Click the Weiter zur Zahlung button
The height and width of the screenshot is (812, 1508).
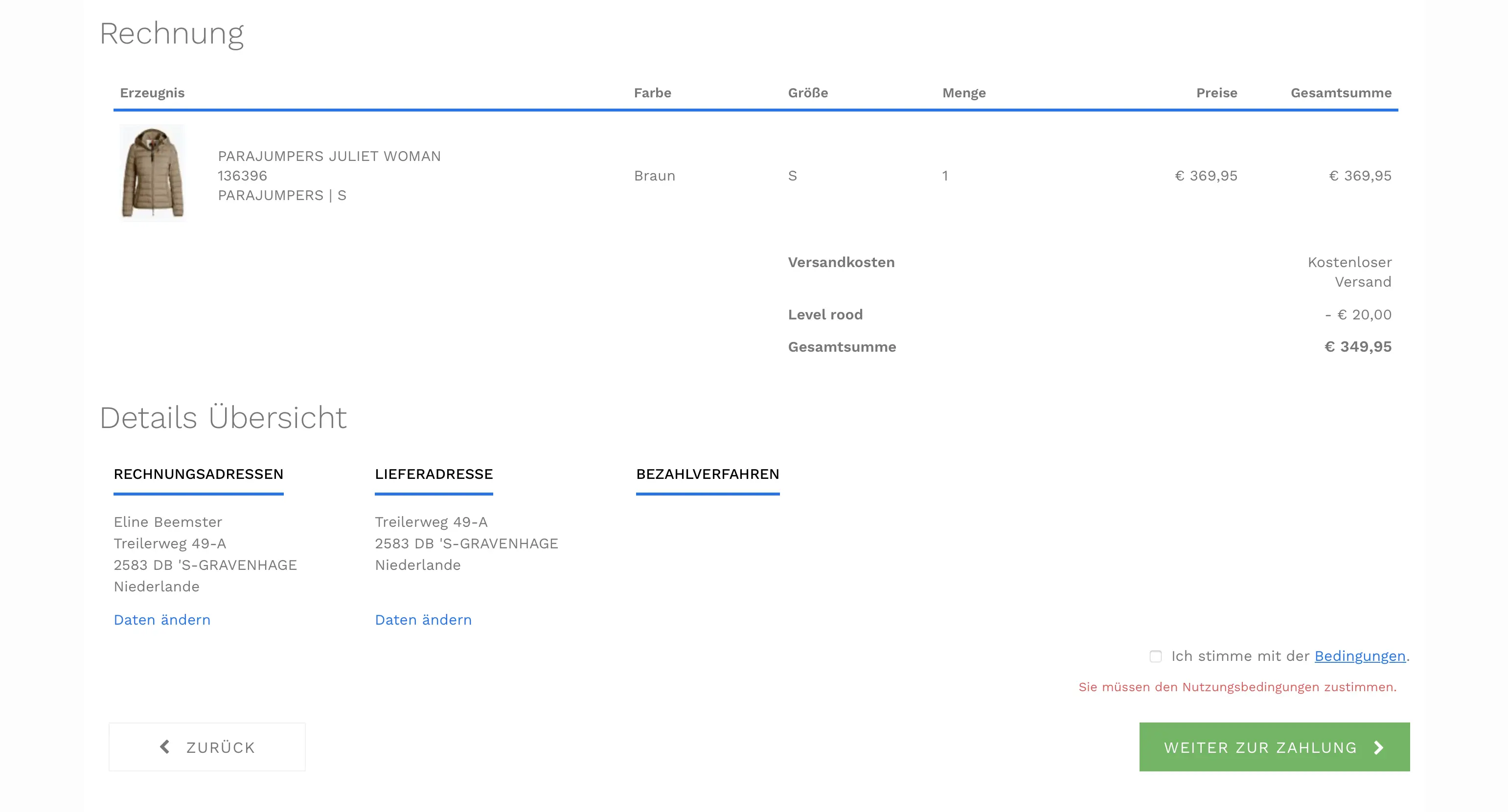pyautogui.click(x=1275, y=747)
